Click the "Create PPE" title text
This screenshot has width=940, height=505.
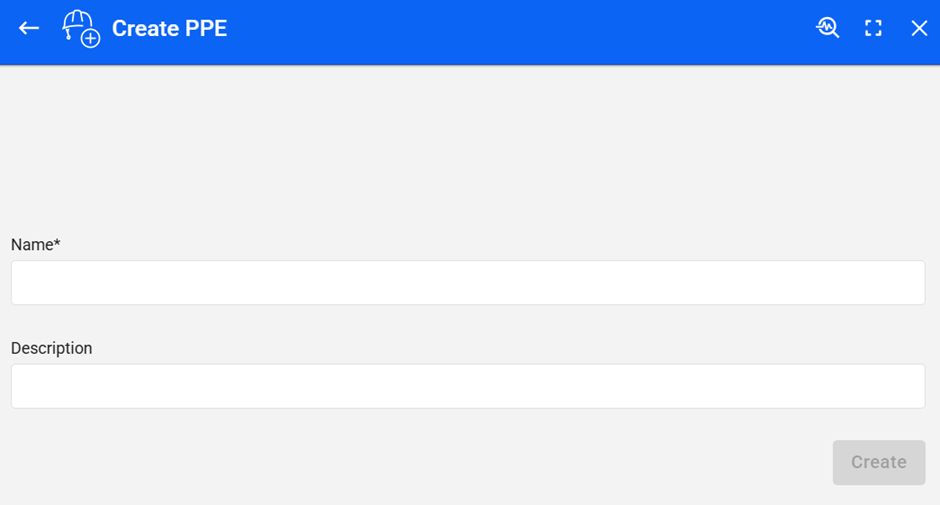(x=169, y=28)
